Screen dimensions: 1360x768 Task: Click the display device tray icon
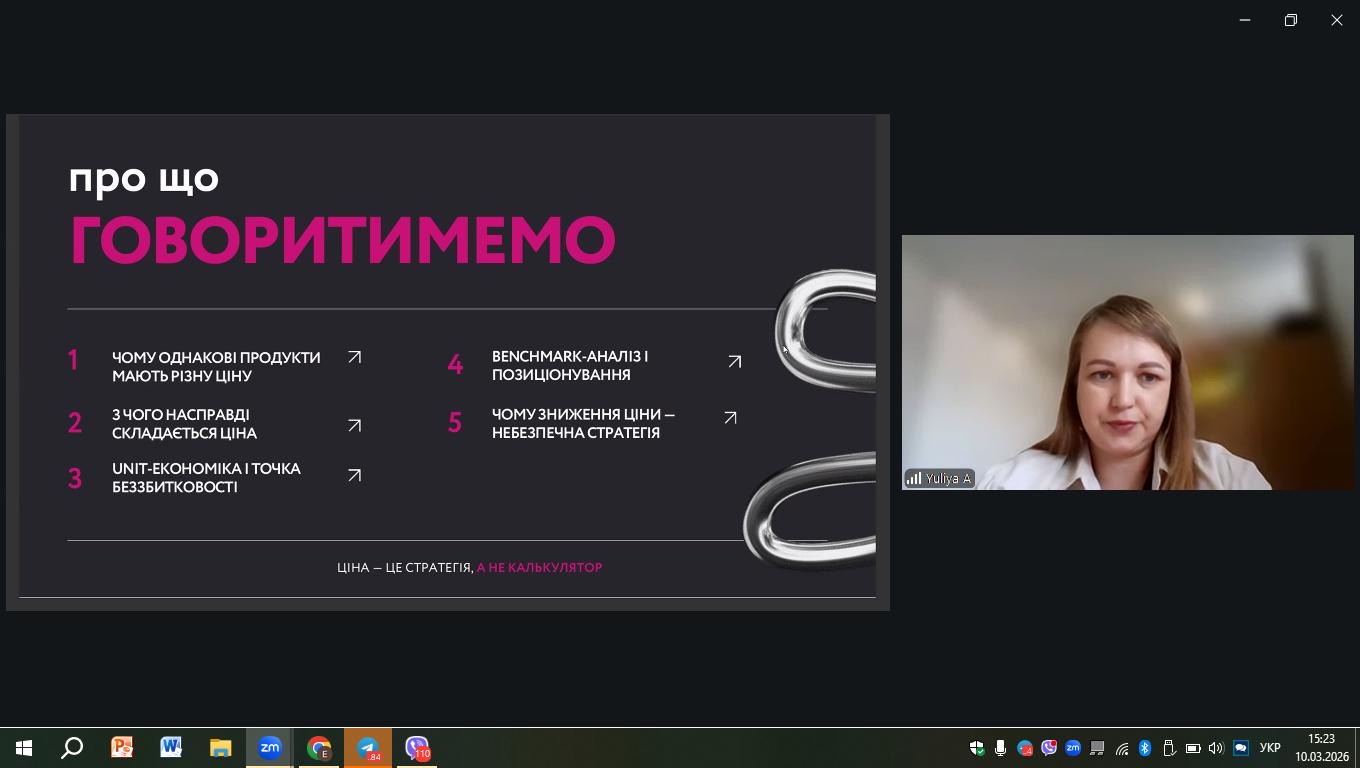coord(1097,748)
